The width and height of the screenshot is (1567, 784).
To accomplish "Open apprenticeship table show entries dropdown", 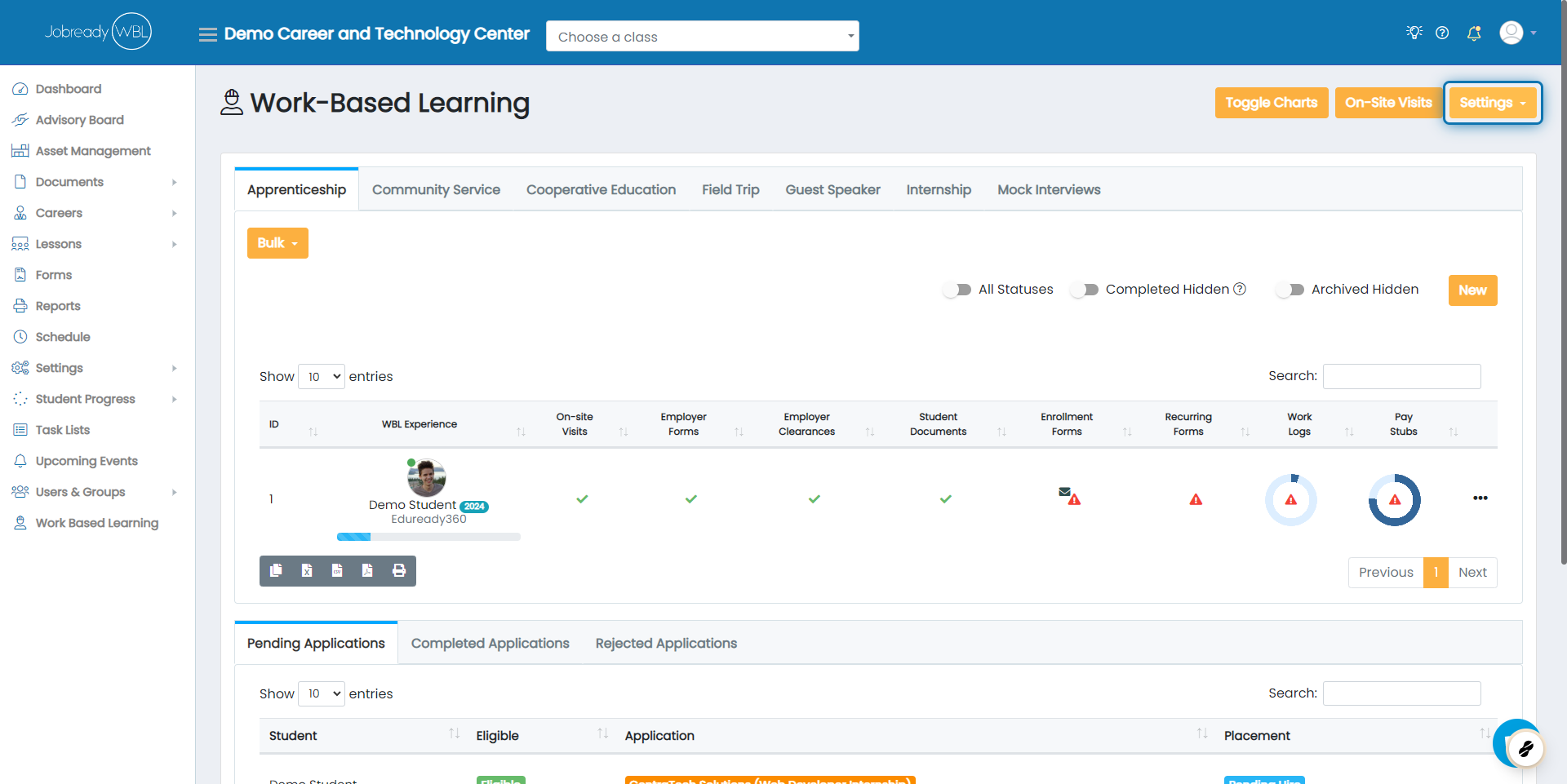I will coord(322,376).
